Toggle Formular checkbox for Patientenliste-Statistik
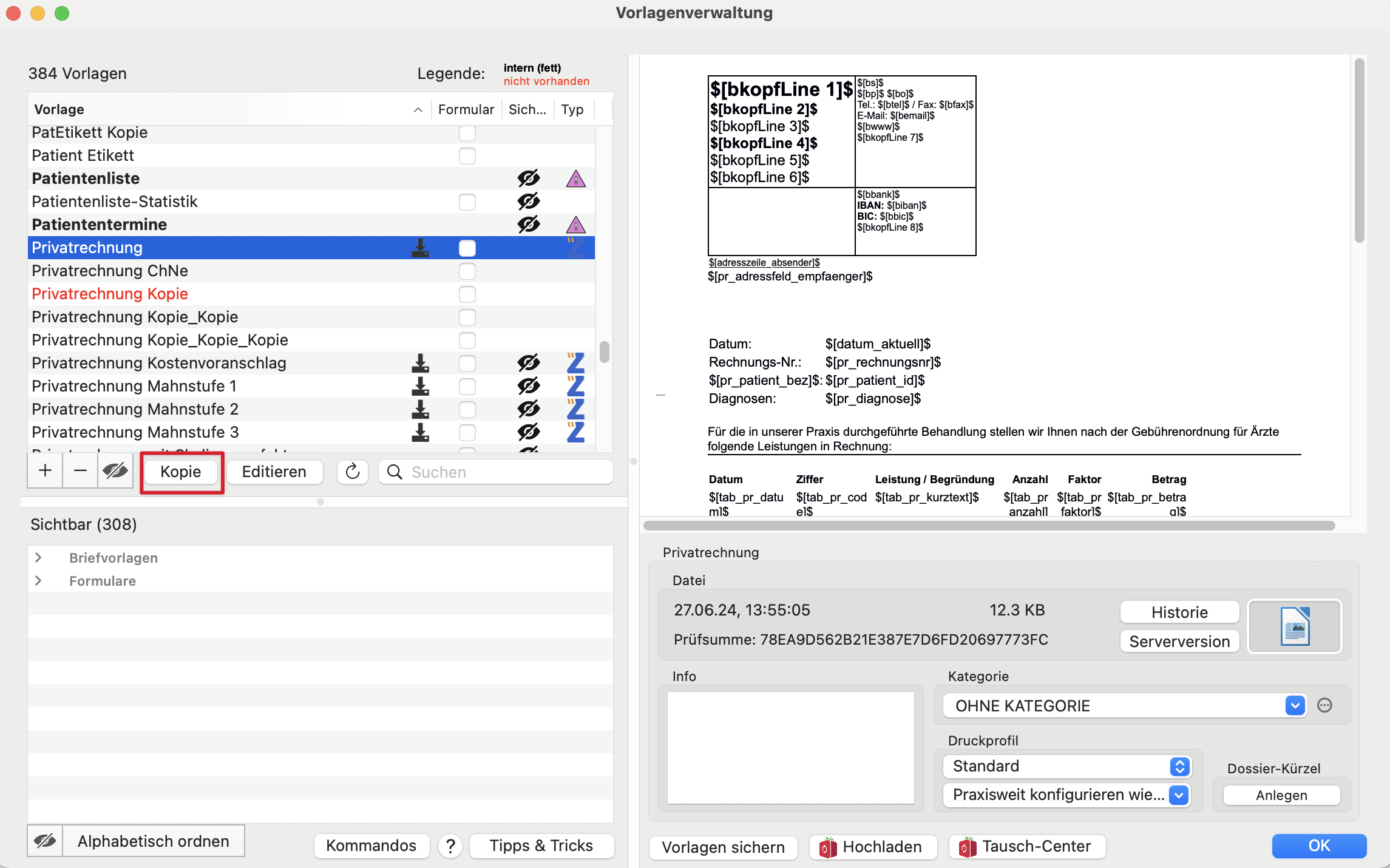The image size is (1390, 868). (467, 202)
